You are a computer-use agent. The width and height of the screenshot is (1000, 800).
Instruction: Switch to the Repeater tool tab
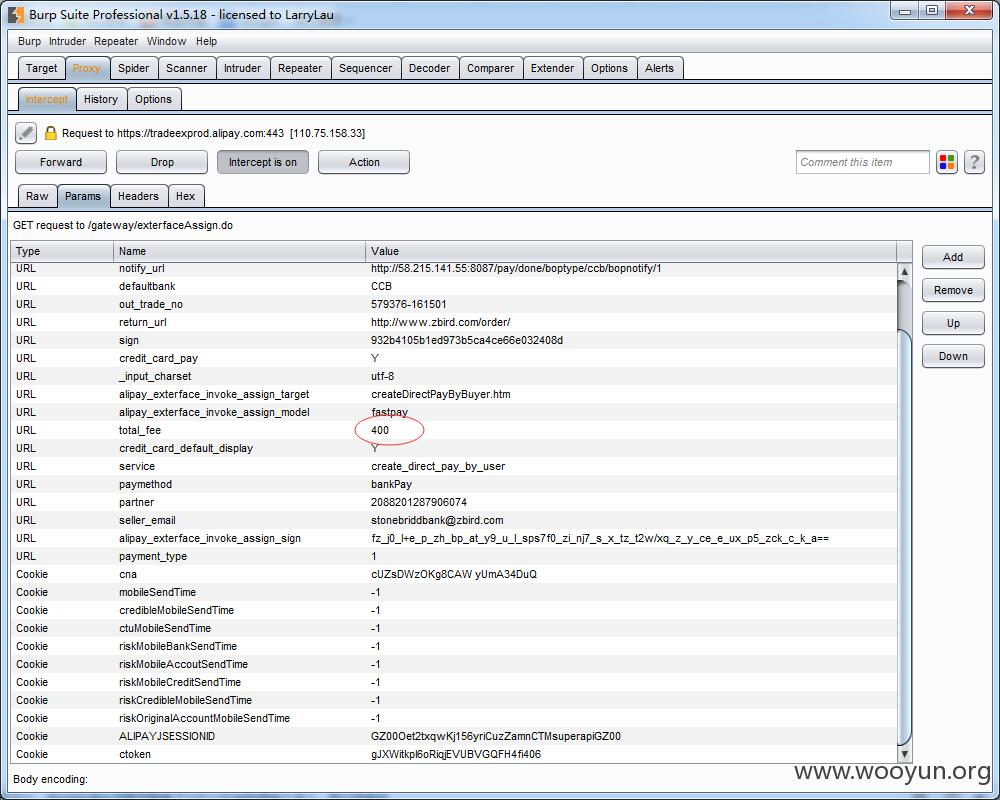[300, 68]
